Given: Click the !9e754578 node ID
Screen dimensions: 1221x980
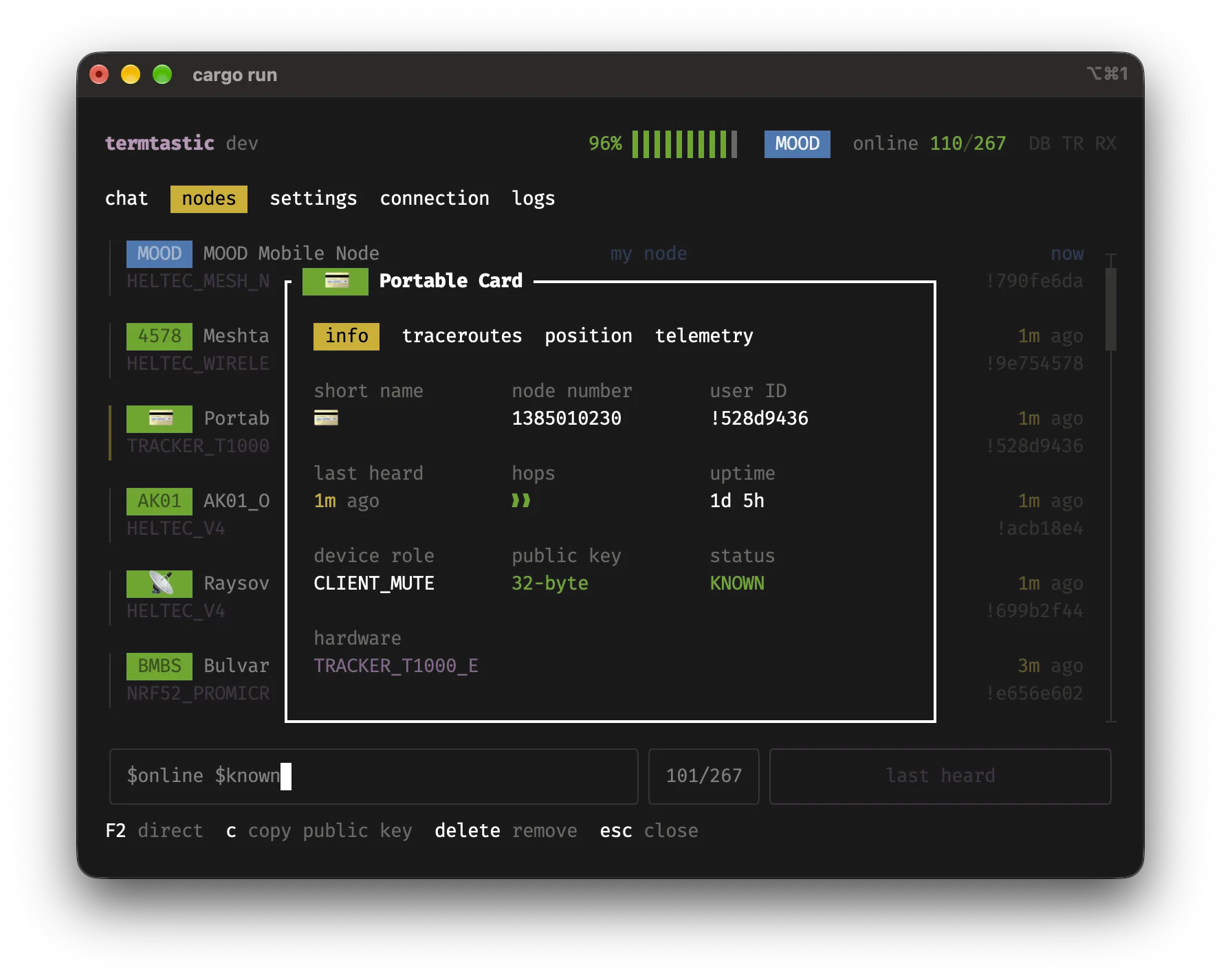Looking at the screenshot, I should 1034,364.
